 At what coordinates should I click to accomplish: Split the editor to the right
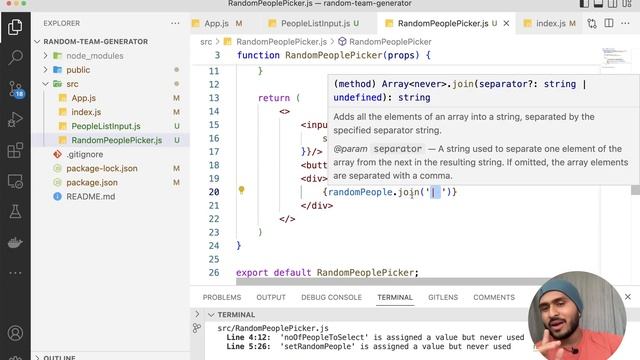[x=609, y=23]
